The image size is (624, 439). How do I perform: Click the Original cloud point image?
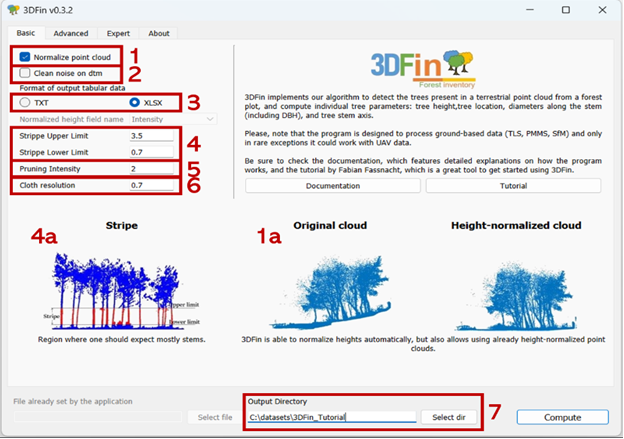pyautogui.click(x=330, y=293)
